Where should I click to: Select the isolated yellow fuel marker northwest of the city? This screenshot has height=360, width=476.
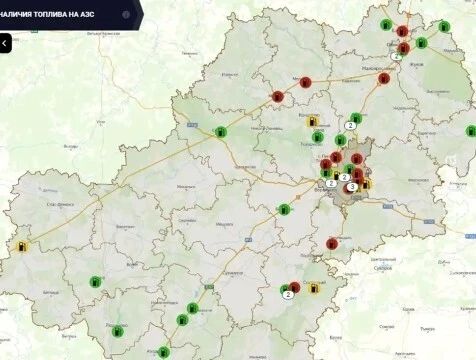pyautogui.click(x=313, y=121)
